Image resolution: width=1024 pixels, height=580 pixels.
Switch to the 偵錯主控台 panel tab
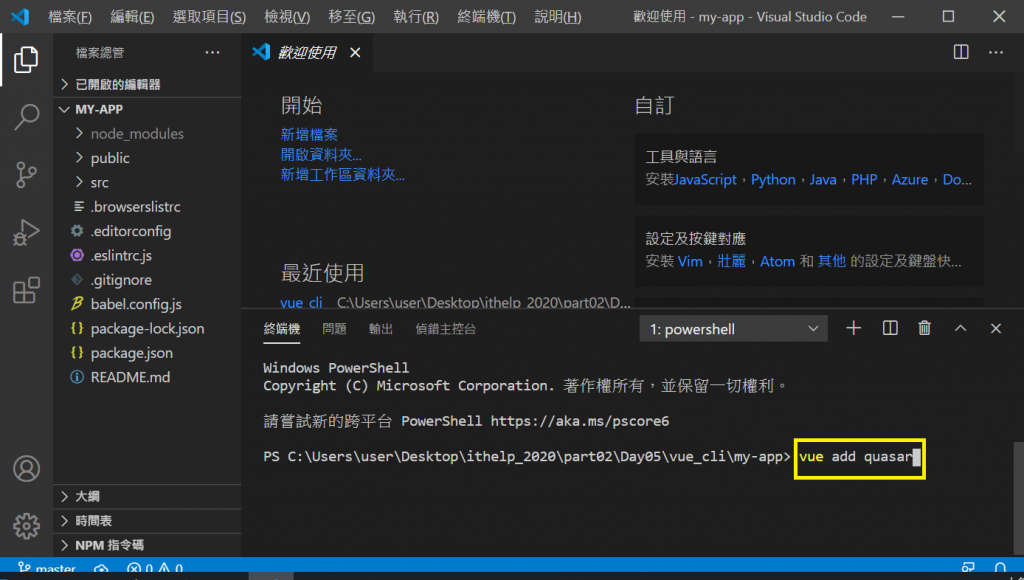point(445,329)
